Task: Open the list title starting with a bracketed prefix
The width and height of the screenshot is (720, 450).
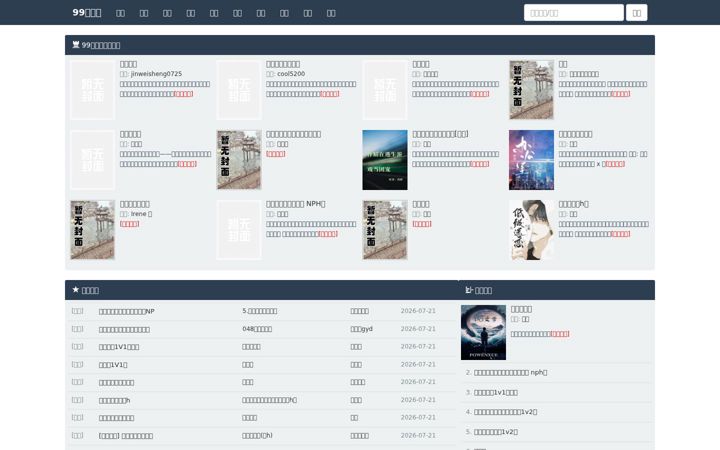Action: pyautogui.click(x=126, y=436)
